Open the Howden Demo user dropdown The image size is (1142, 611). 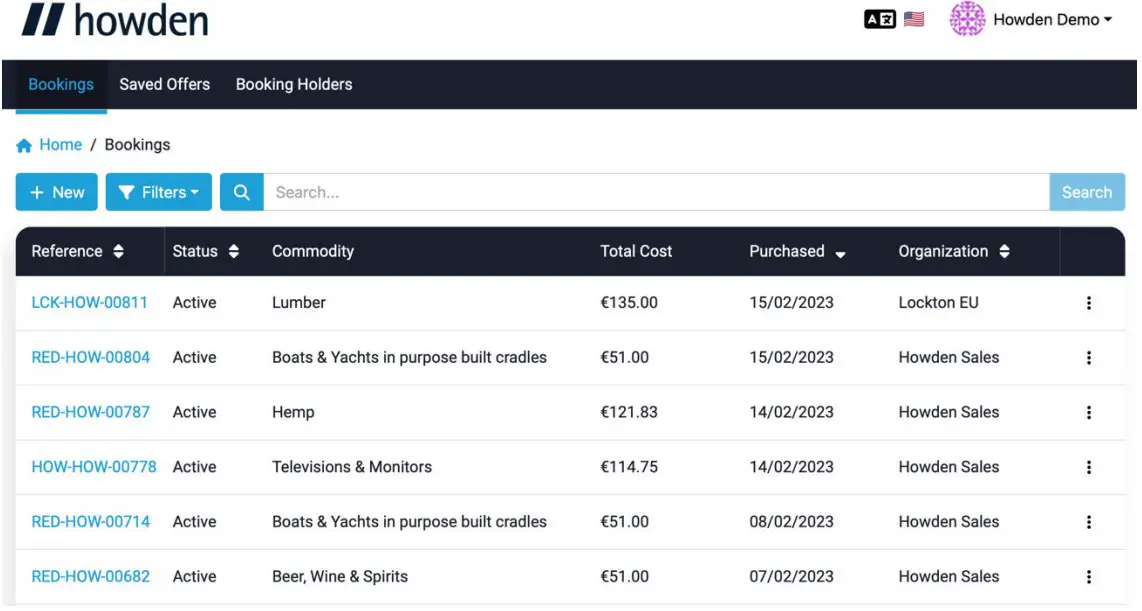coord(1052,19)
